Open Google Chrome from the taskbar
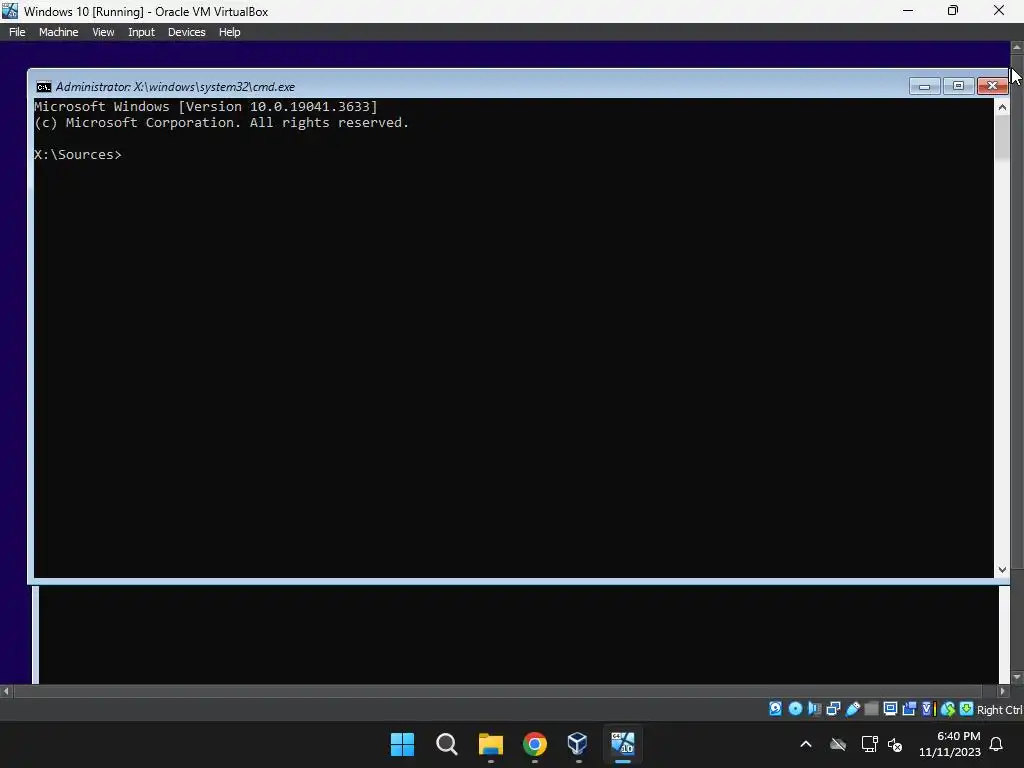Screen dimensions: 1024x768 (x=534, y=744)
